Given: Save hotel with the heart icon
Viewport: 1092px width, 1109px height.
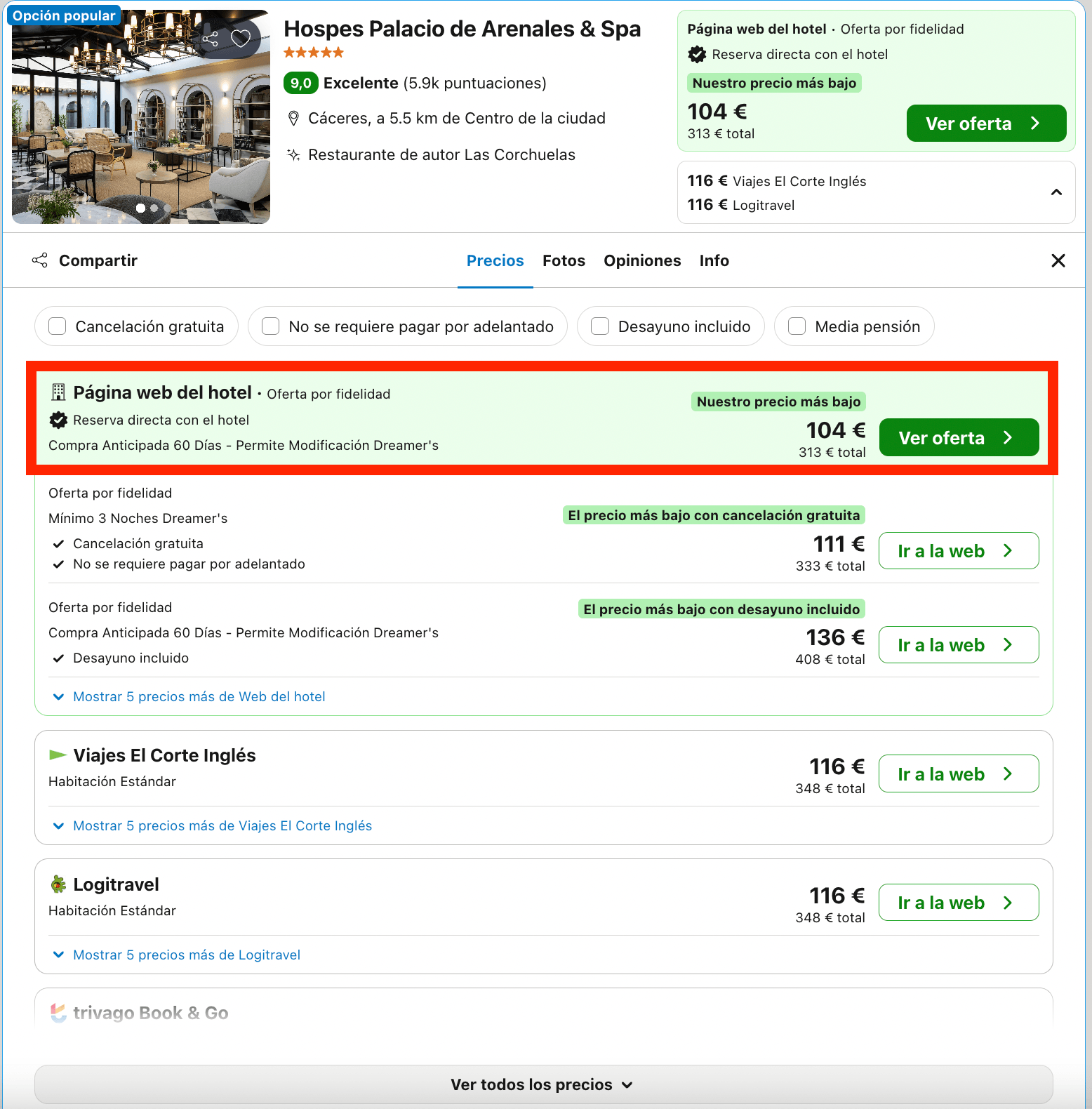Looking at the screenshot, I should (x=241, y=39).
